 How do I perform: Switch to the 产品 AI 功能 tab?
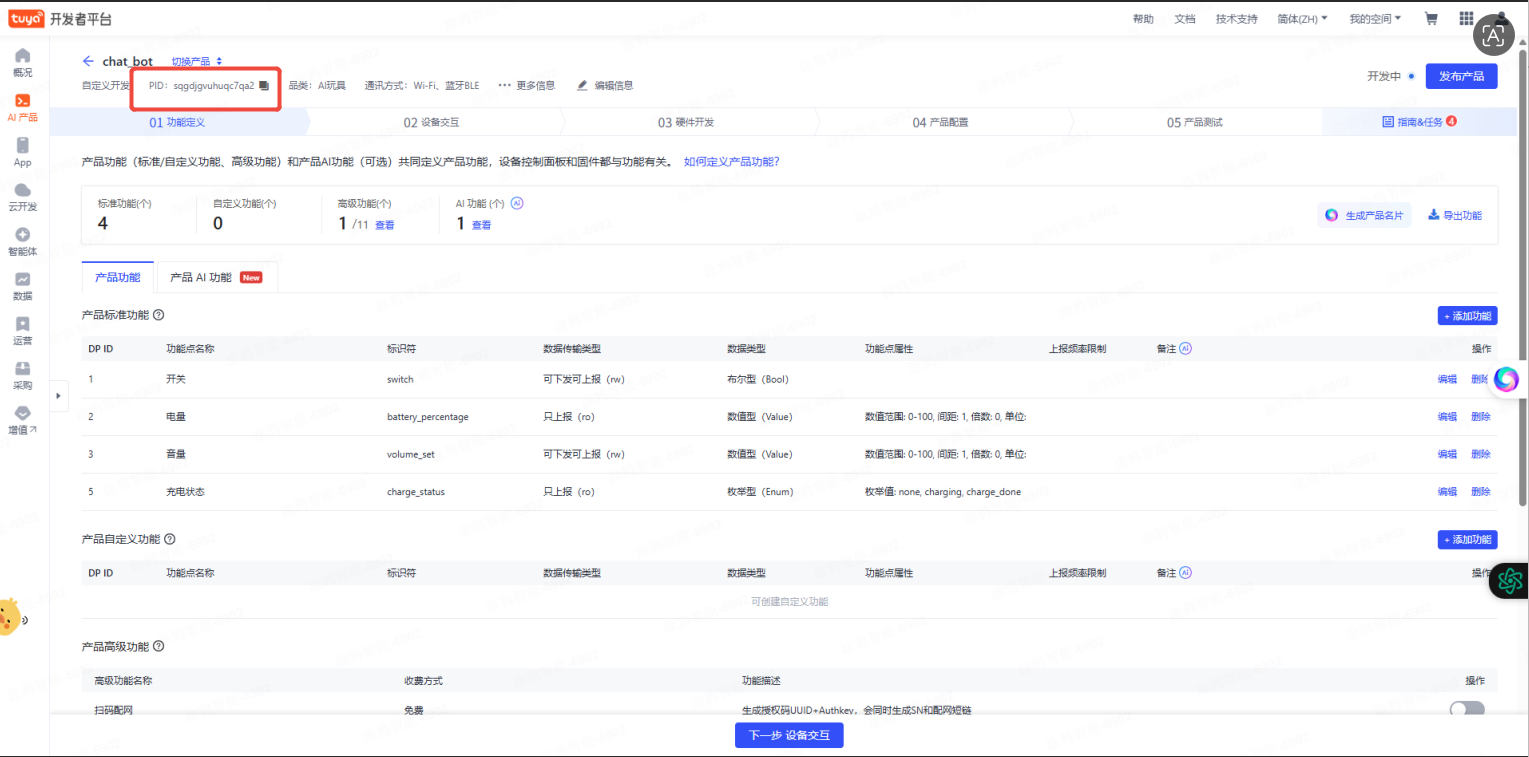(217, 277)
